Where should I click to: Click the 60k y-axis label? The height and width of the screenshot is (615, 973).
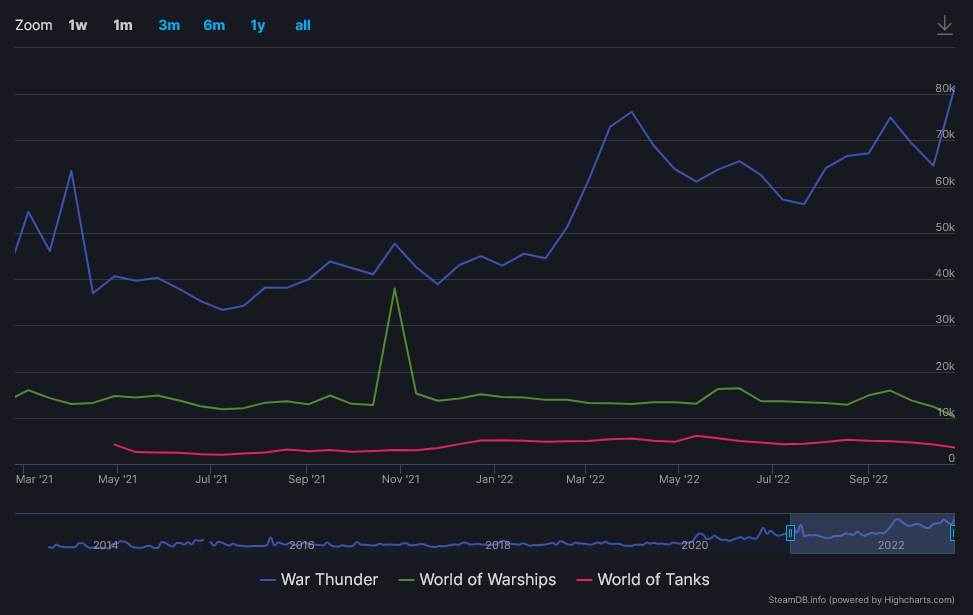coord(944,181)
